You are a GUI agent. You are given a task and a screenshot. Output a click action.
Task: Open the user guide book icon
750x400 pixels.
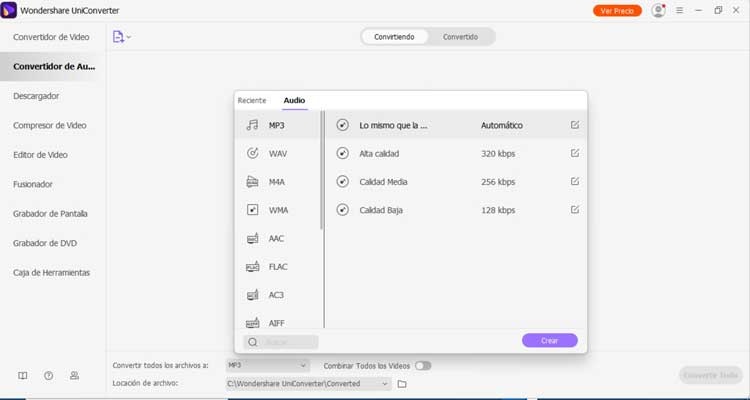click(x=22, y=376)
